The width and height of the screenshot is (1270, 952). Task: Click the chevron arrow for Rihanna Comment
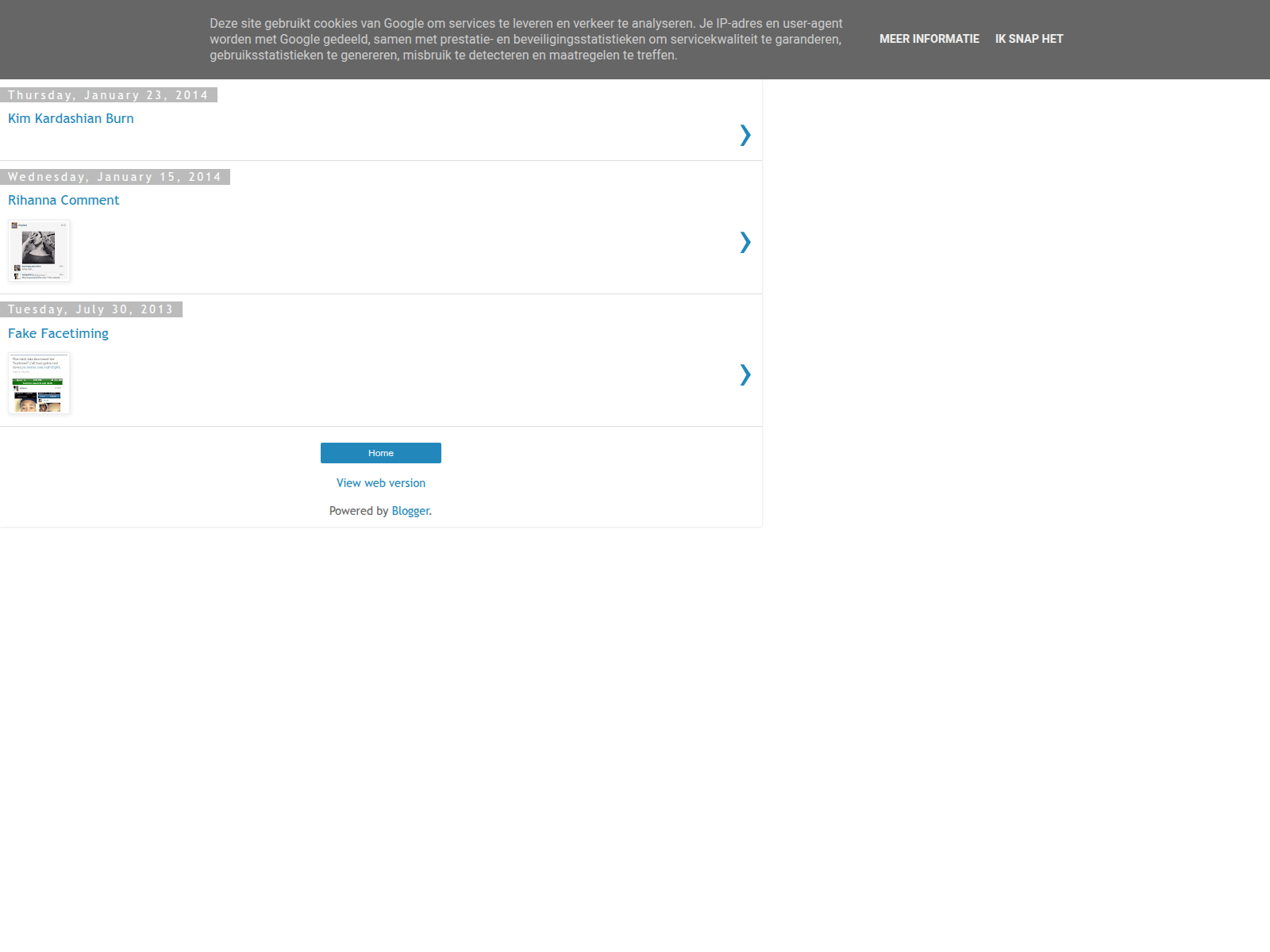(x=745, y=242)
